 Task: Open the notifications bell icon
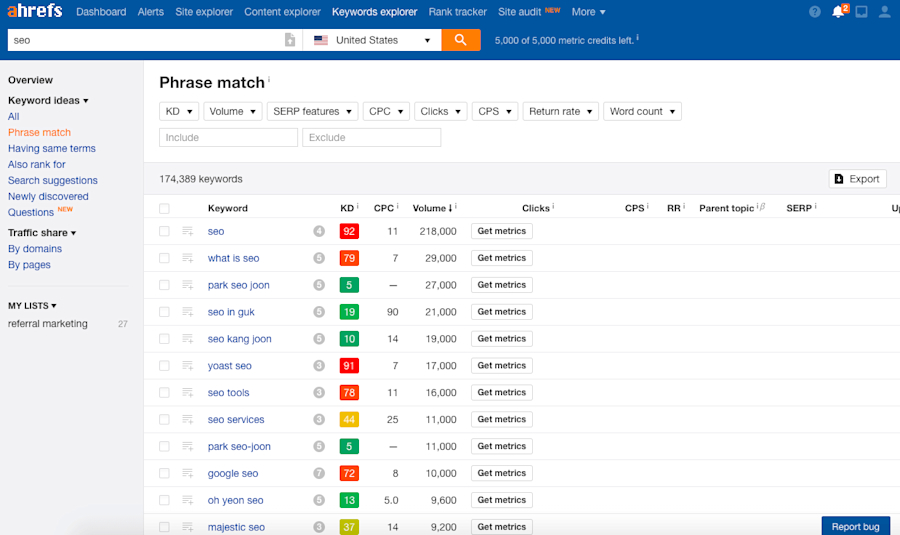click(838, 12)
